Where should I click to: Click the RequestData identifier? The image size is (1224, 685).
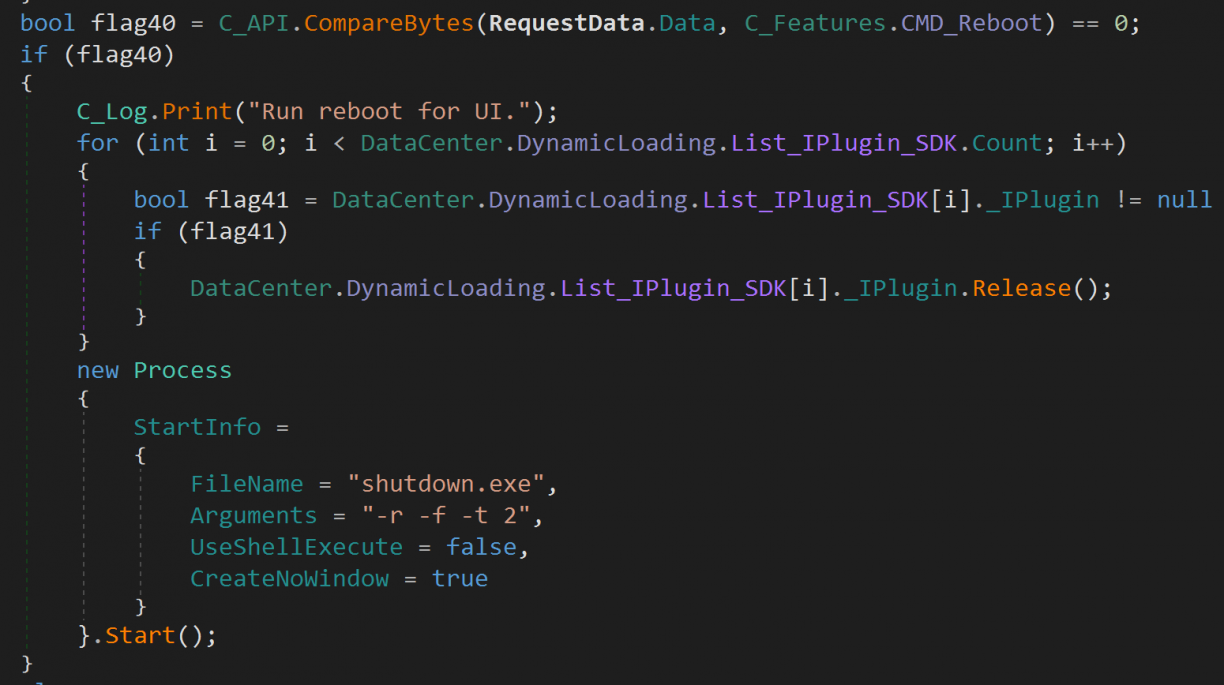[567, 23]
